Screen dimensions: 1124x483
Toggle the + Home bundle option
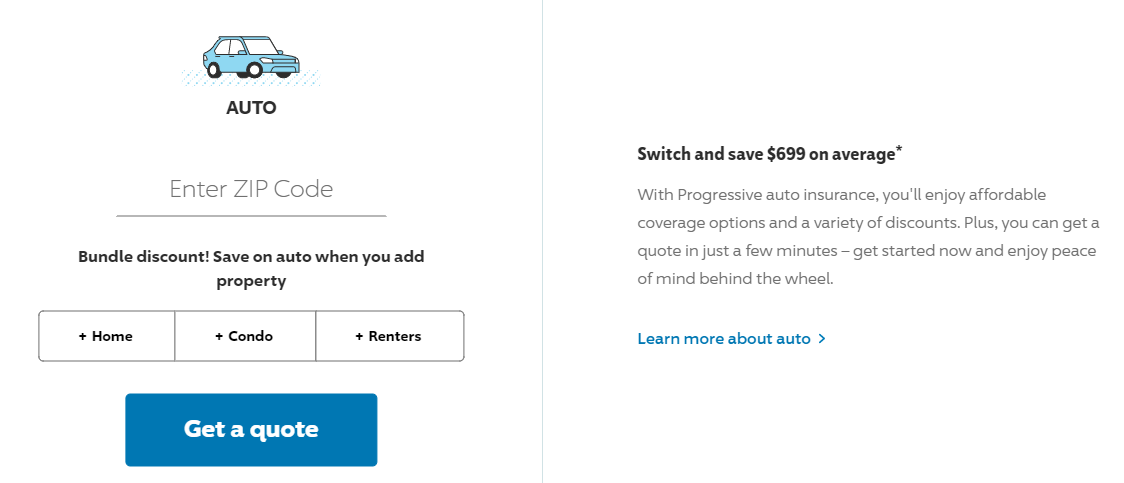[107, 336]
